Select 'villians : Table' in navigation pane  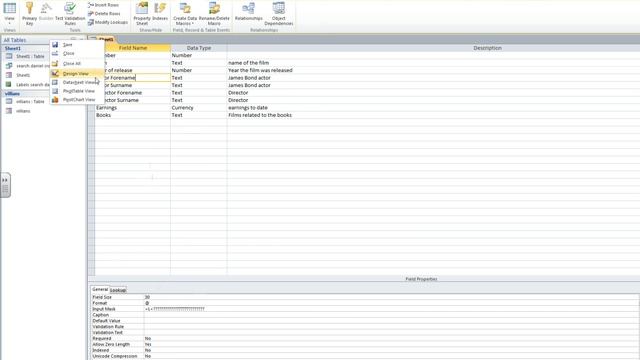click(x=30, y=102)
